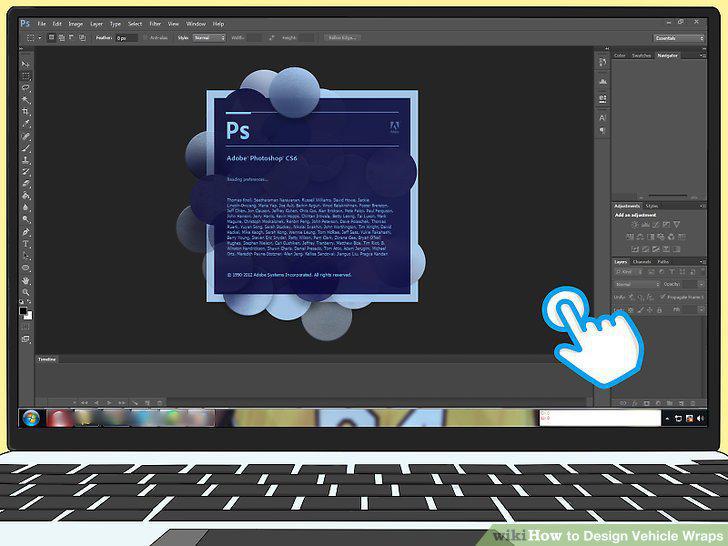Screen dimensions: 728x546
Task: Select the Healing Brush tool
Action: [26, 136]
